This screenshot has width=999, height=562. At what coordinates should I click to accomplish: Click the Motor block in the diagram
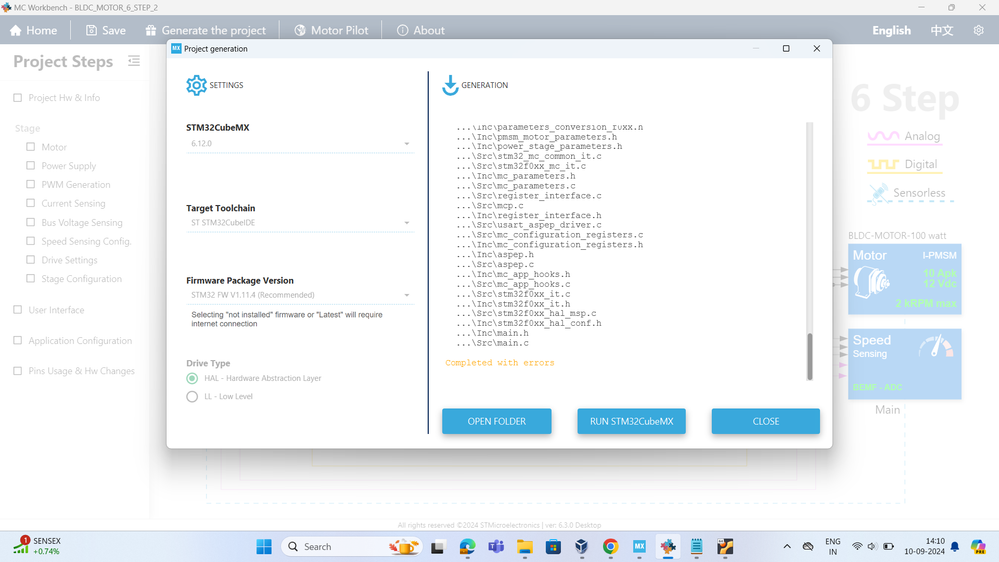(904, 279)
